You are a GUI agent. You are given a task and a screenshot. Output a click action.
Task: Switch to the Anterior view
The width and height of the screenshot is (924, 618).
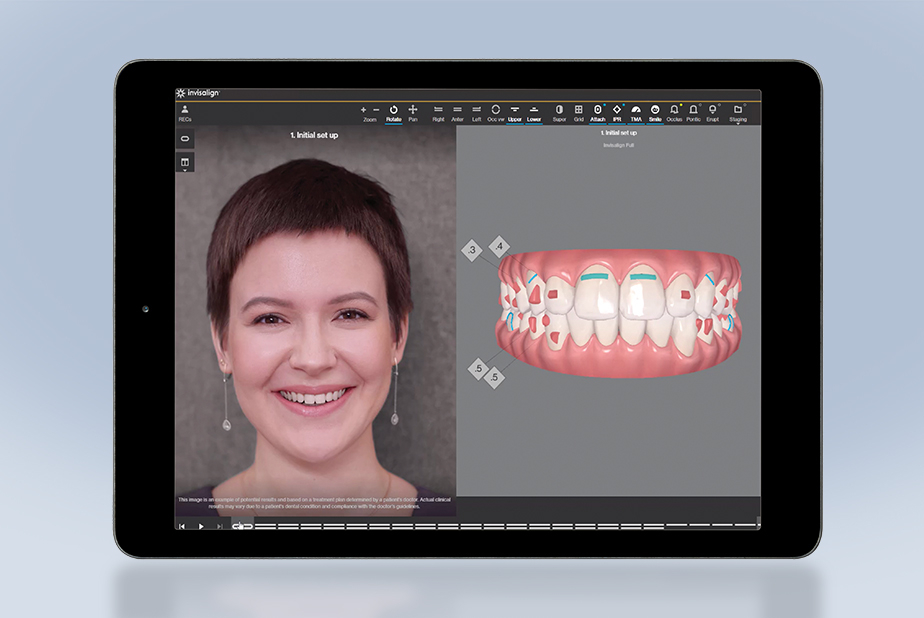[457, 111]
